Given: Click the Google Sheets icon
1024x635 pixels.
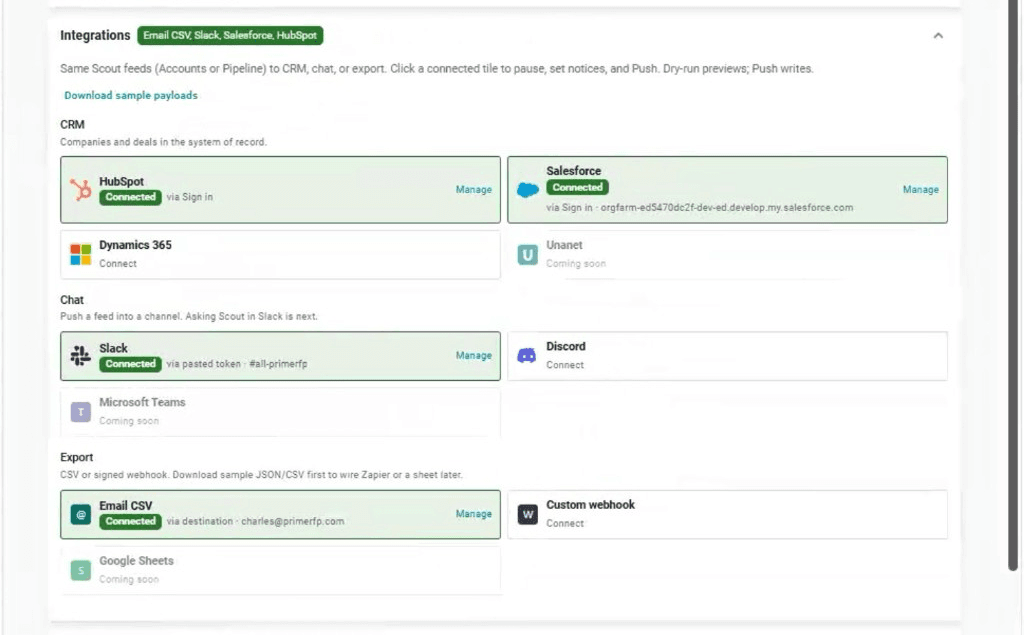Looking at the screenshot, I should 81,570.
